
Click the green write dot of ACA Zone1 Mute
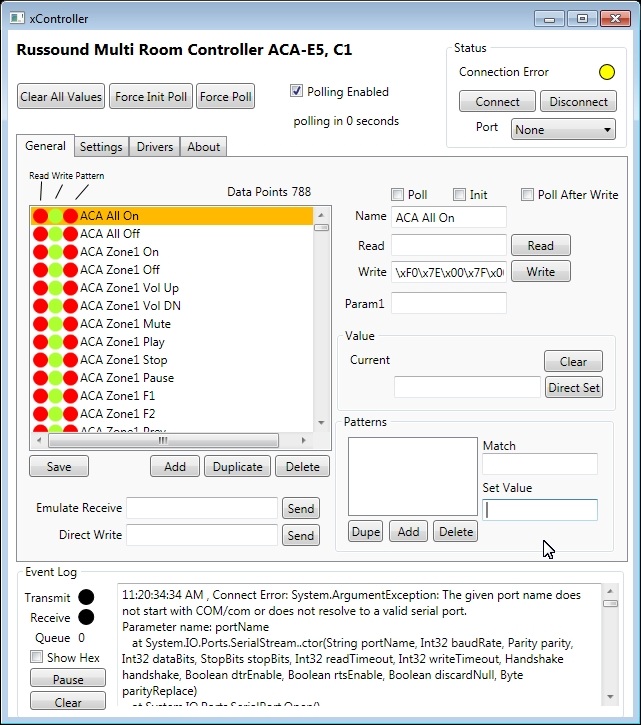[x=55, y=324]
